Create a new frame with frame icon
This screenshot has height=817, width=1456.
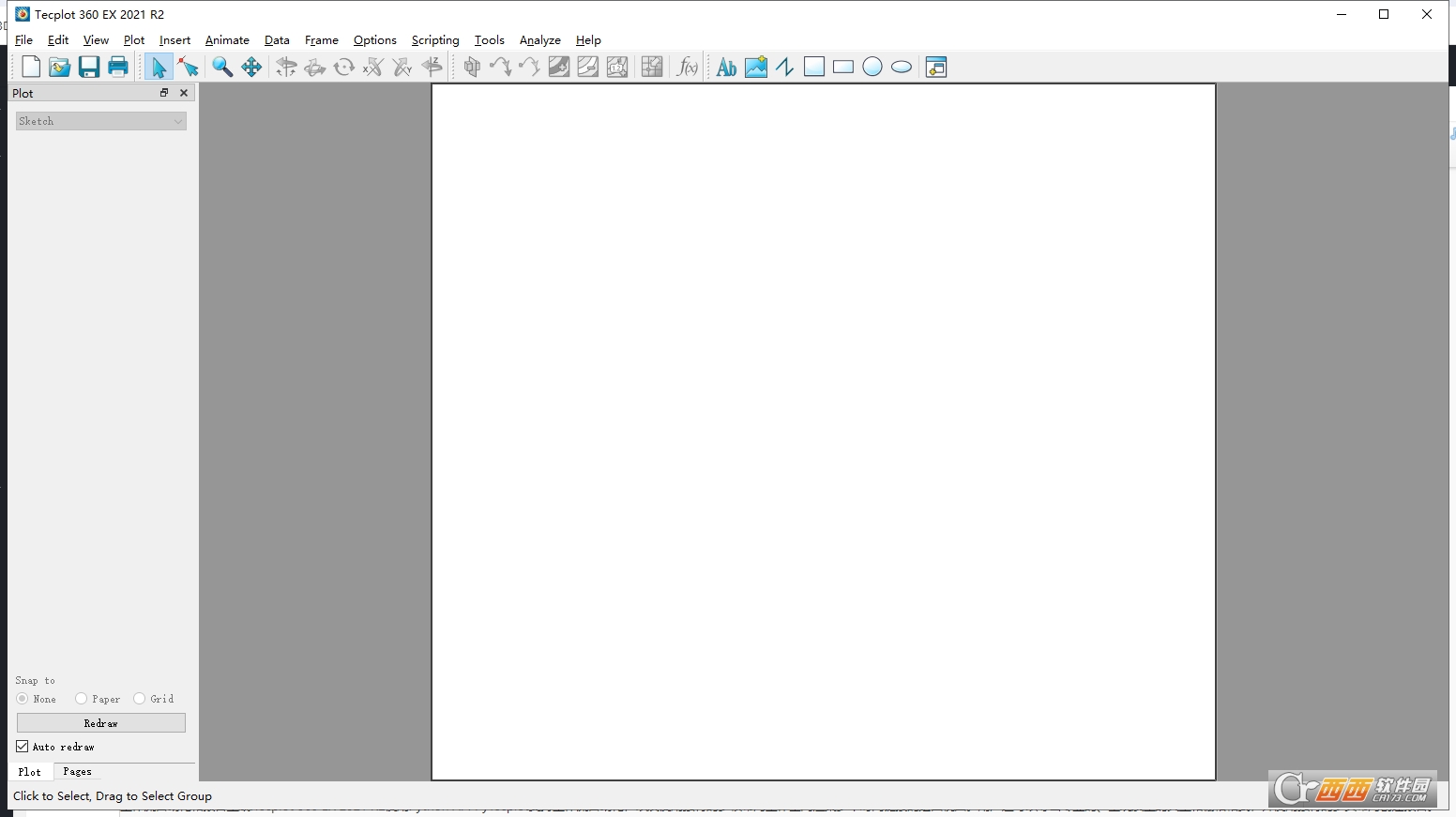(936, 67)
